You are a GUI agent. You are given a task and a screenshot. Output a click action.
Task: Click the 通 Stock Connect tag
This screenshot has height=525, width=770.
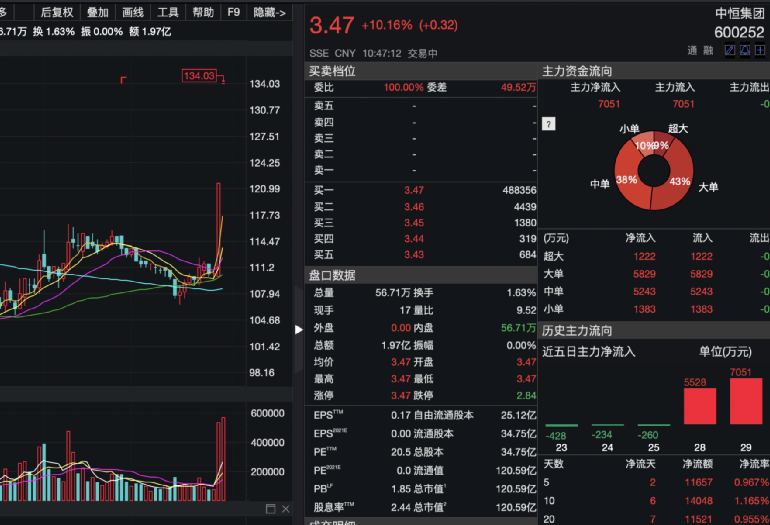click(692, 50)
